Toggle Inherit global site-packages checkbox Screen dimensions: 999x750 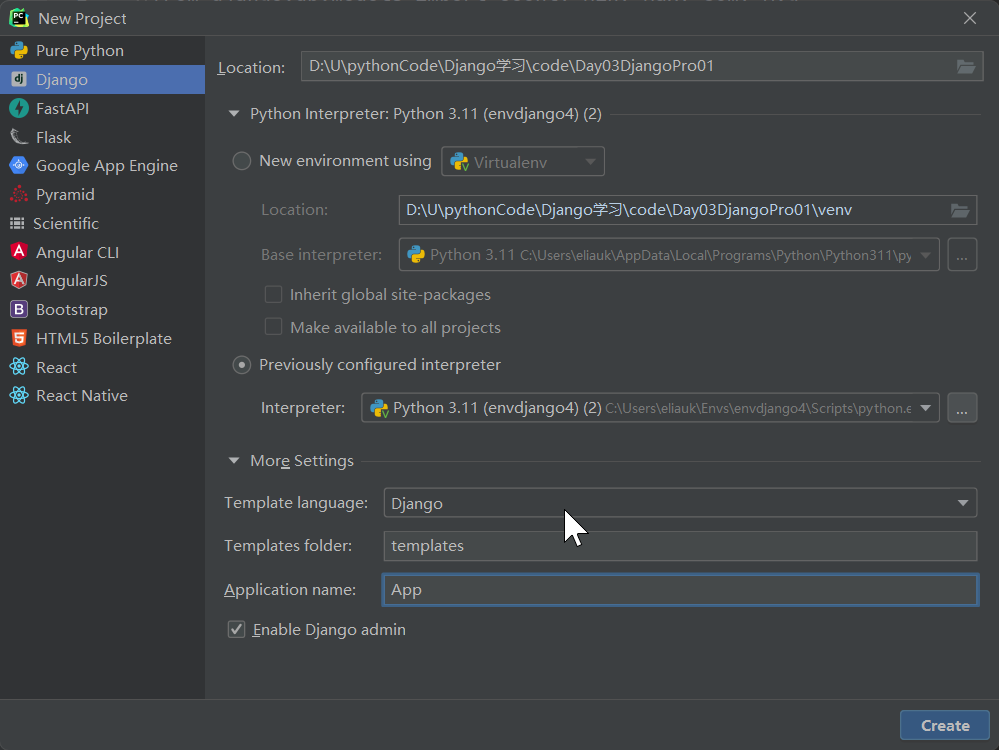pos(273,294)
